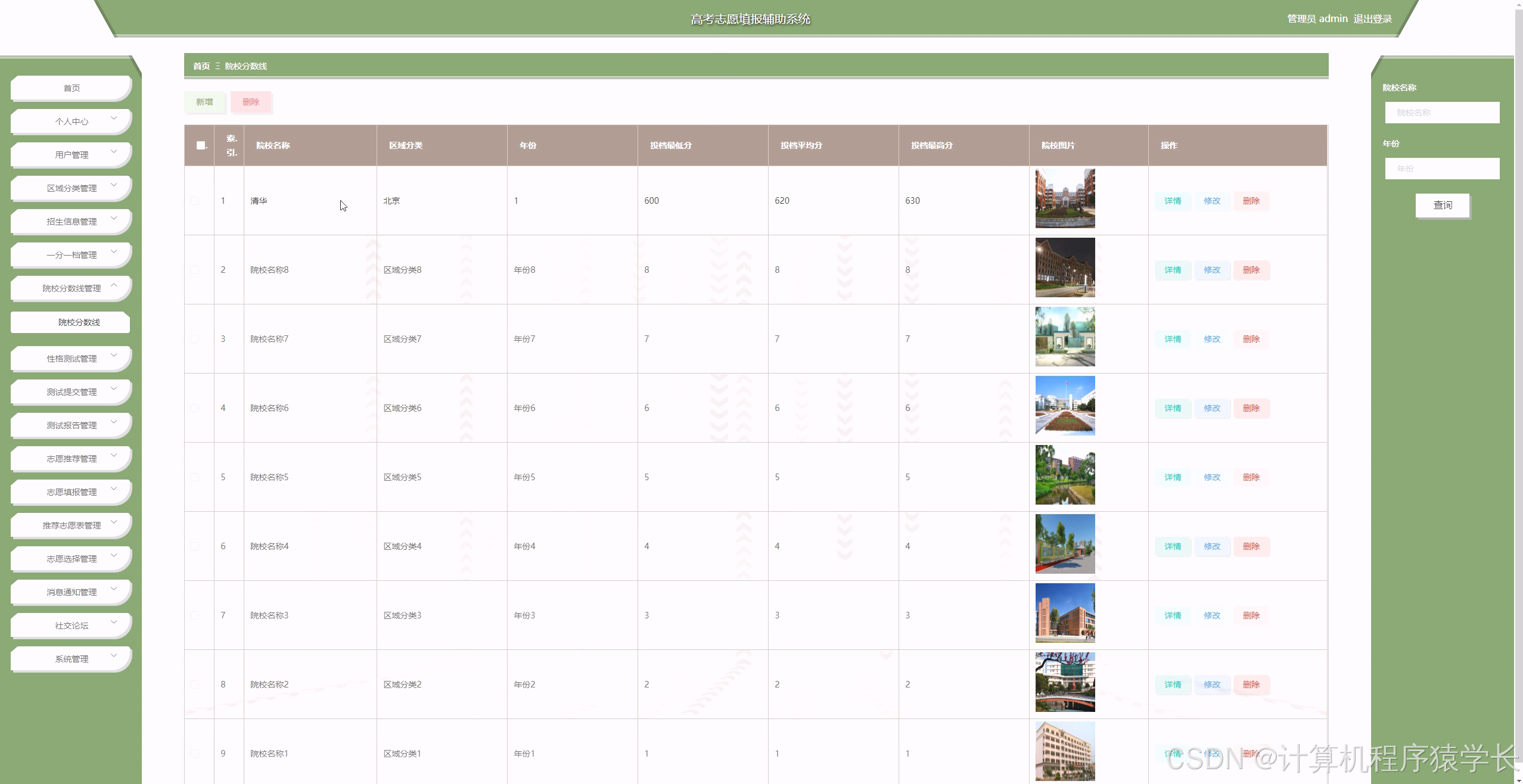Click the 新增 button
The width and height of the screenshot is (1523, 784).
204,102
